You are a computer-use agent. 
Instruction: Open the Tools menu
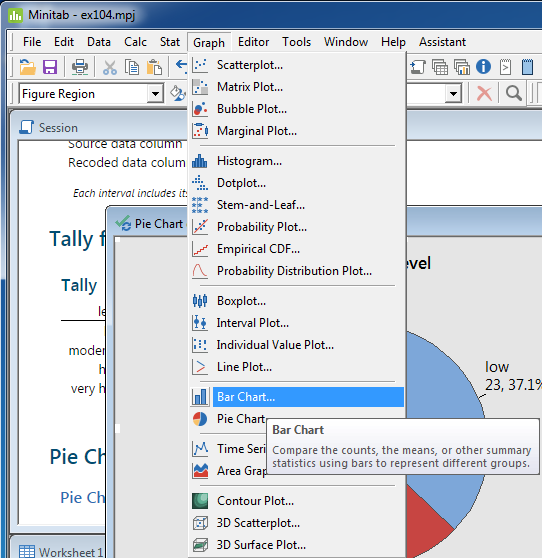(296, 42)
